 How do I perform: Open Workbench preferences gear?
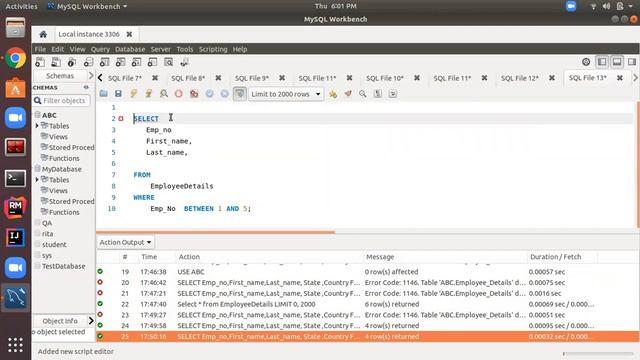coord(586,62)
